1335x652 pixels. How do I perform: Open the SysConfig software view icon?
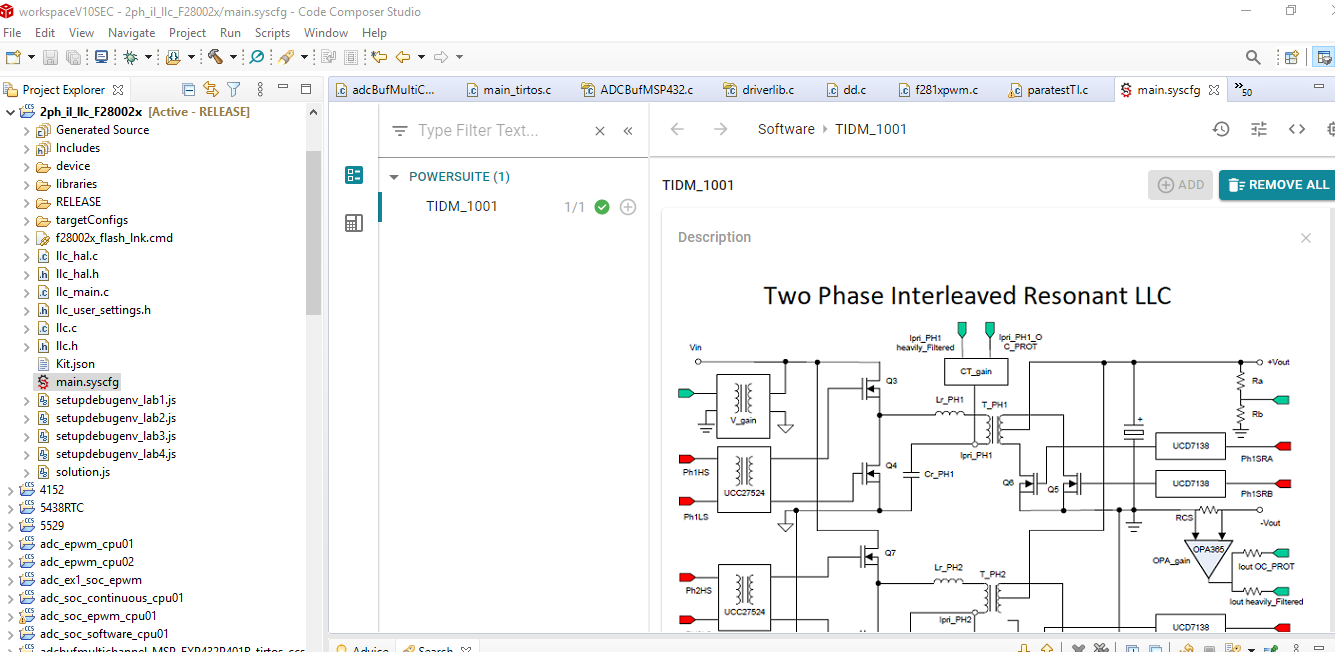point(353,175)
